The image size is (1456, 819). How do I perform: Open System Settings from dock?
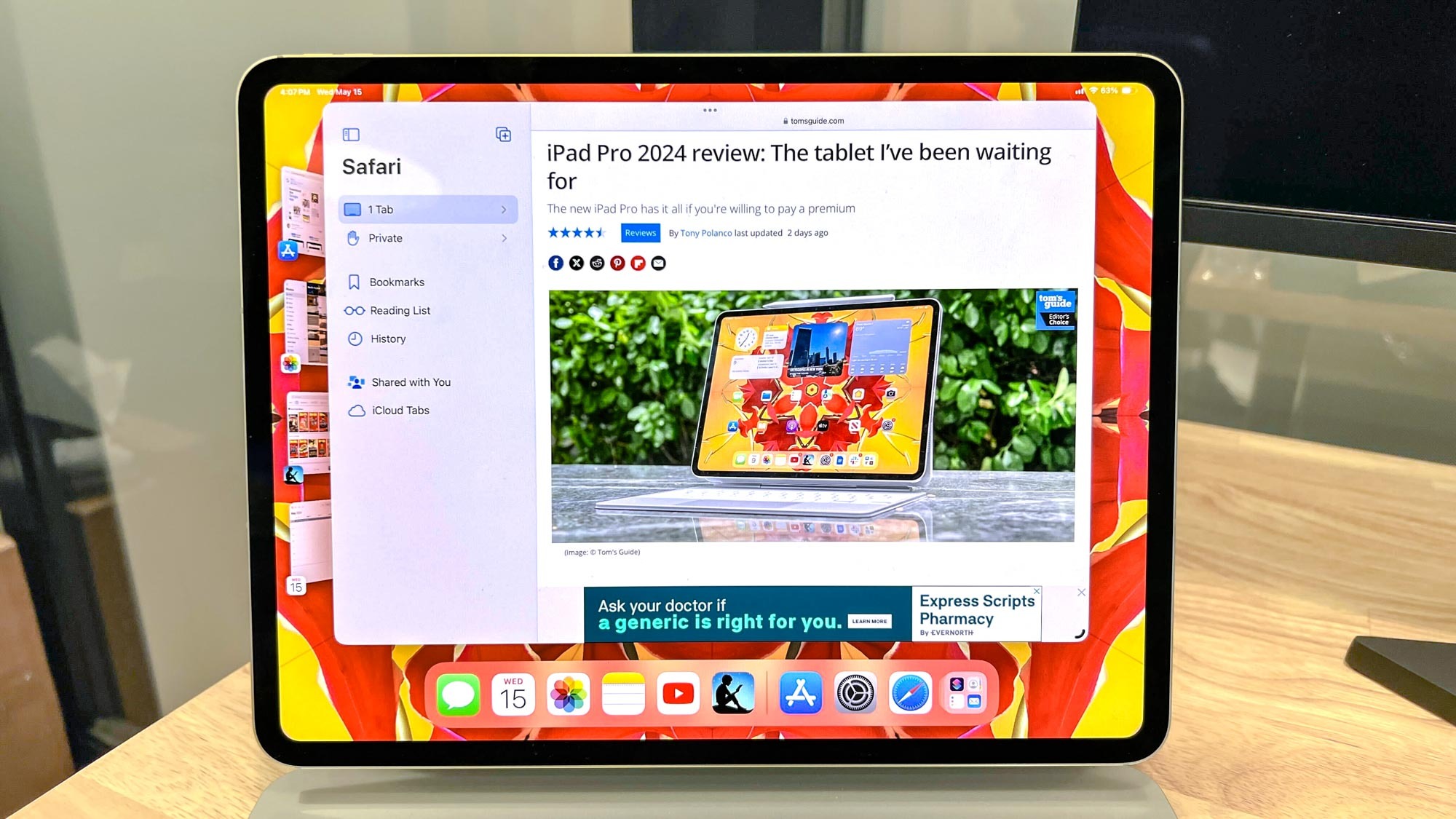pyautogui.click(x=855, y=694)
